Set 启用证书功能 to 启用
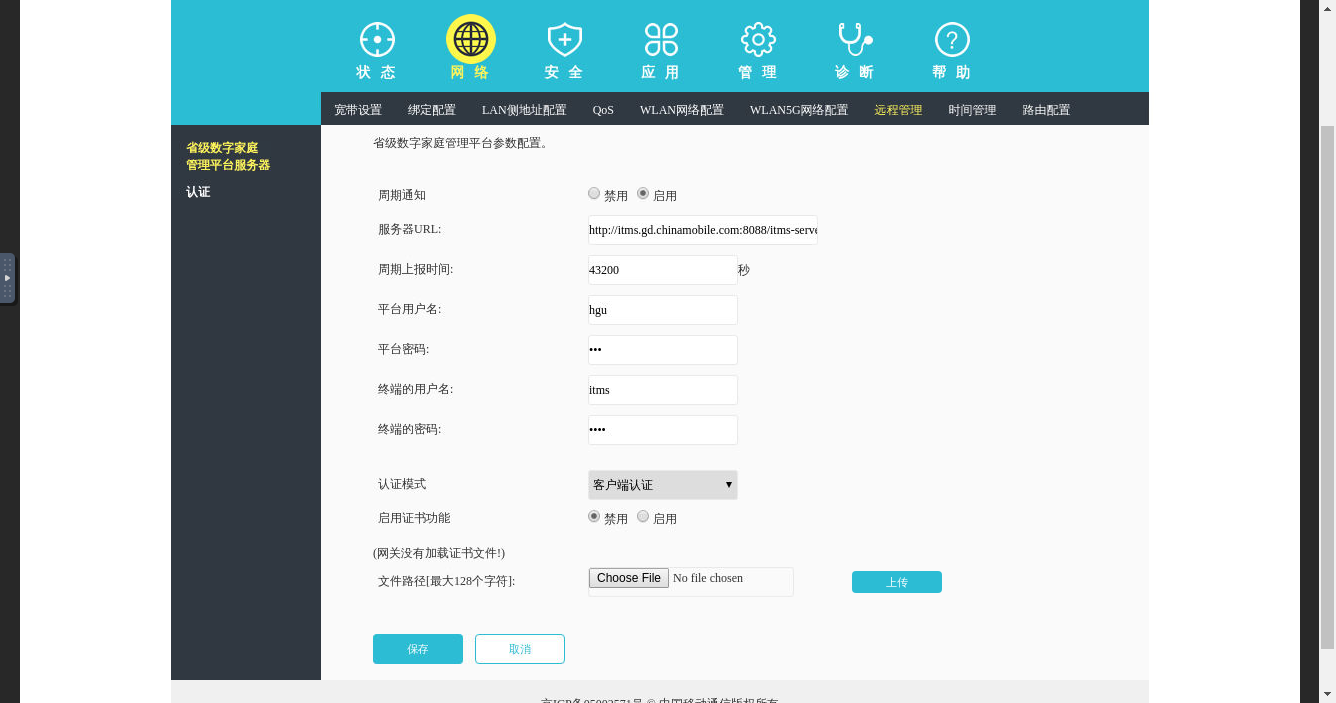This screenshot has height=703, width=1336. tap(643, 516)
